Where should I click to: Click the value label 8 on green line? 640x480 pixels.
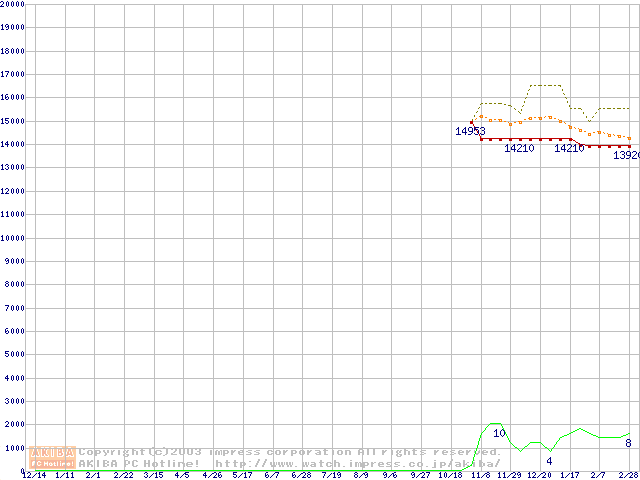tap(628, 443)
